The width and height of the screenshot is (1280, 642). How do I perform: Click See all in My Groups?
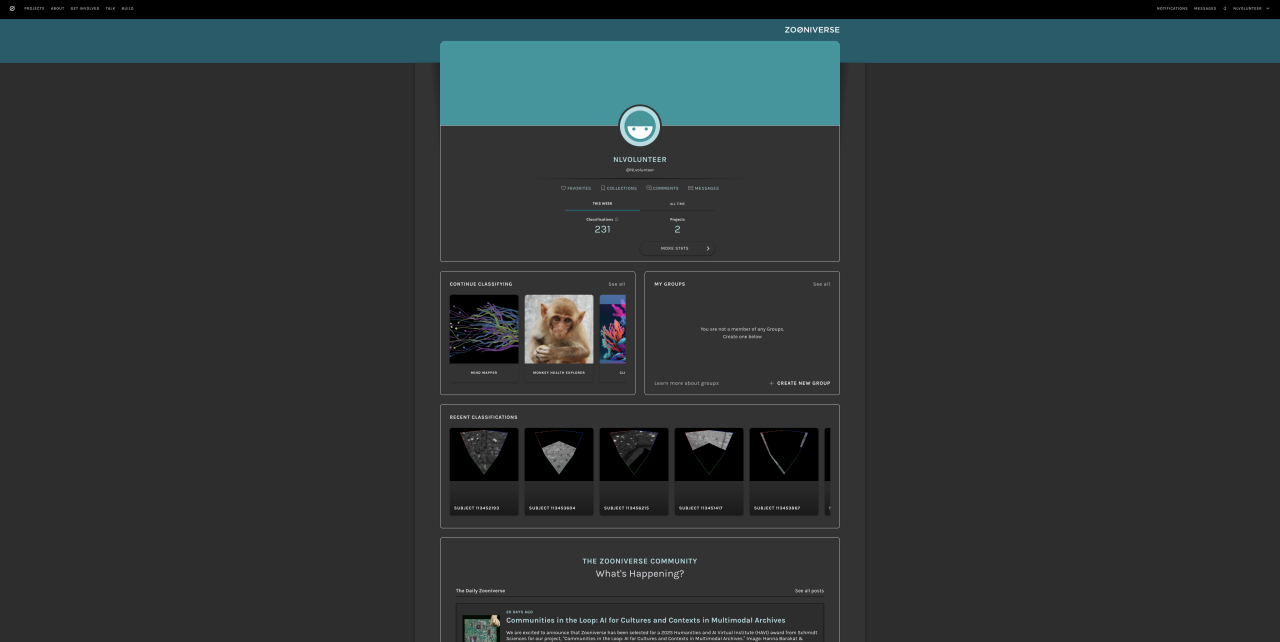(x=821, y=284)
